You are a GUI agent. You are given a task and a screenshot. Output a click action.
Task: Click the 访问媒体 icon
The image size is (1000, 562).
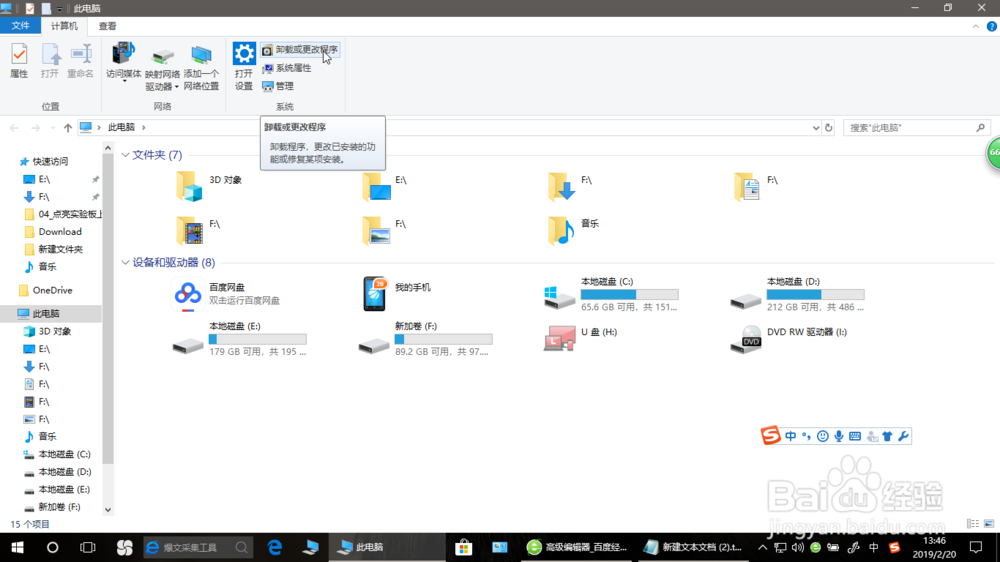123,54
